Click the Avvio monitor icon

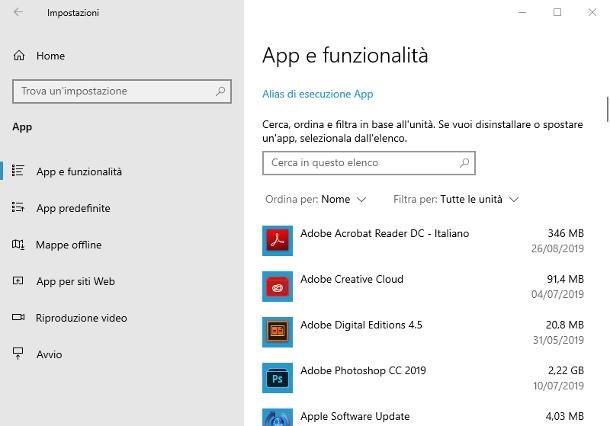tap(18, 353)
